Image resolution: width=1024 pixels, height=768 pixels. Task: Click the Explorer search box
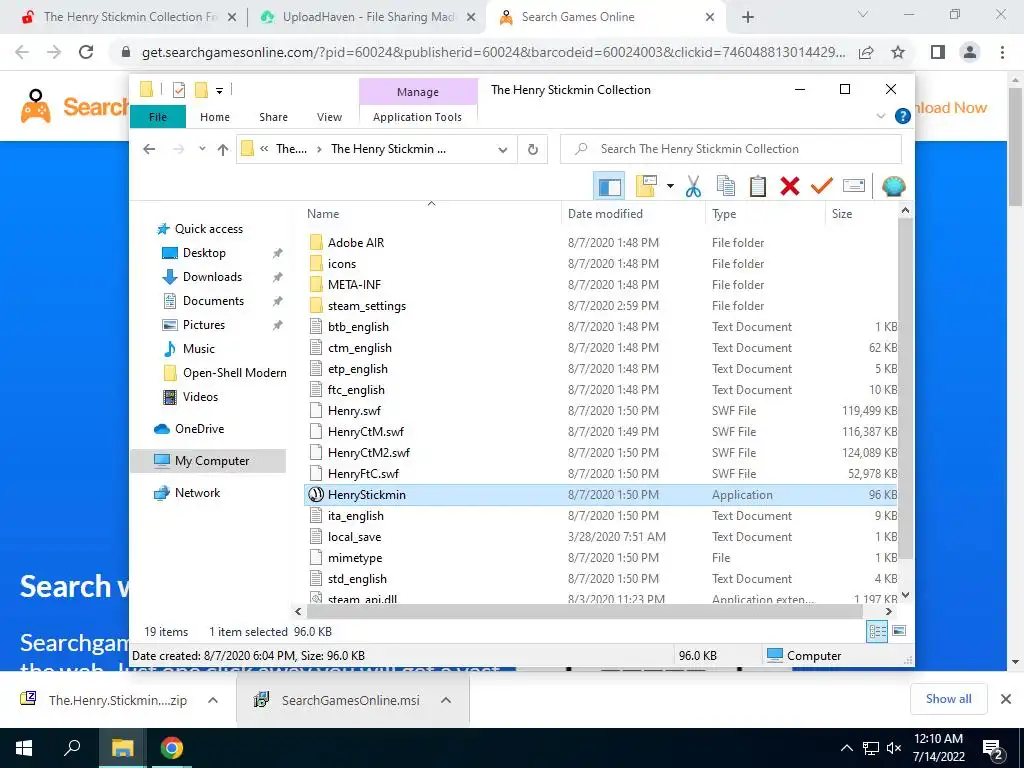point(731,149)
